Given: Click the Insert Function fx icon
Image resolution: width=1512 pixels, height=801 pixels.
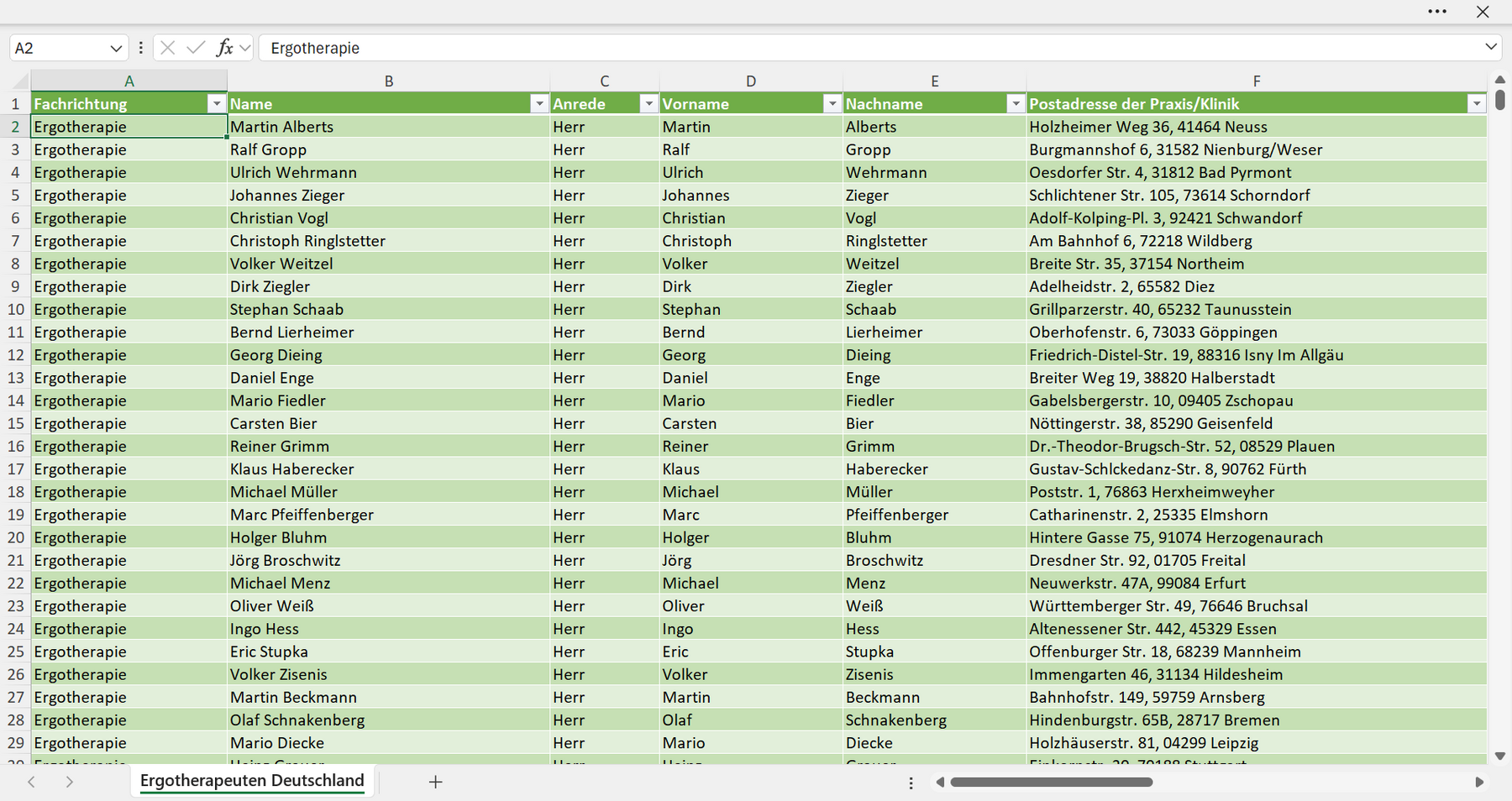Looking at the screenshot, I should click(224, 48).
